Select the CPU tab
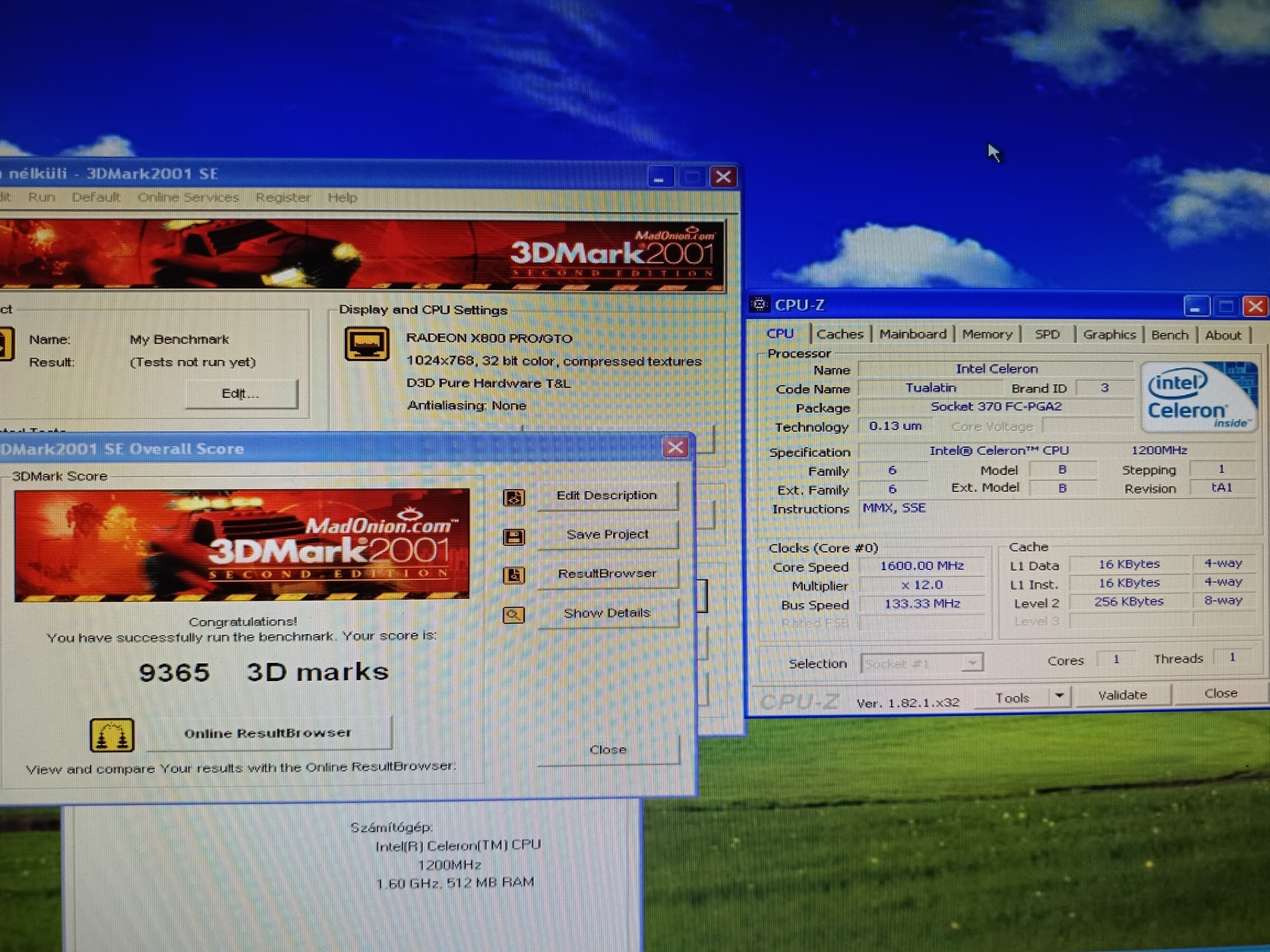 pos(780,333)
